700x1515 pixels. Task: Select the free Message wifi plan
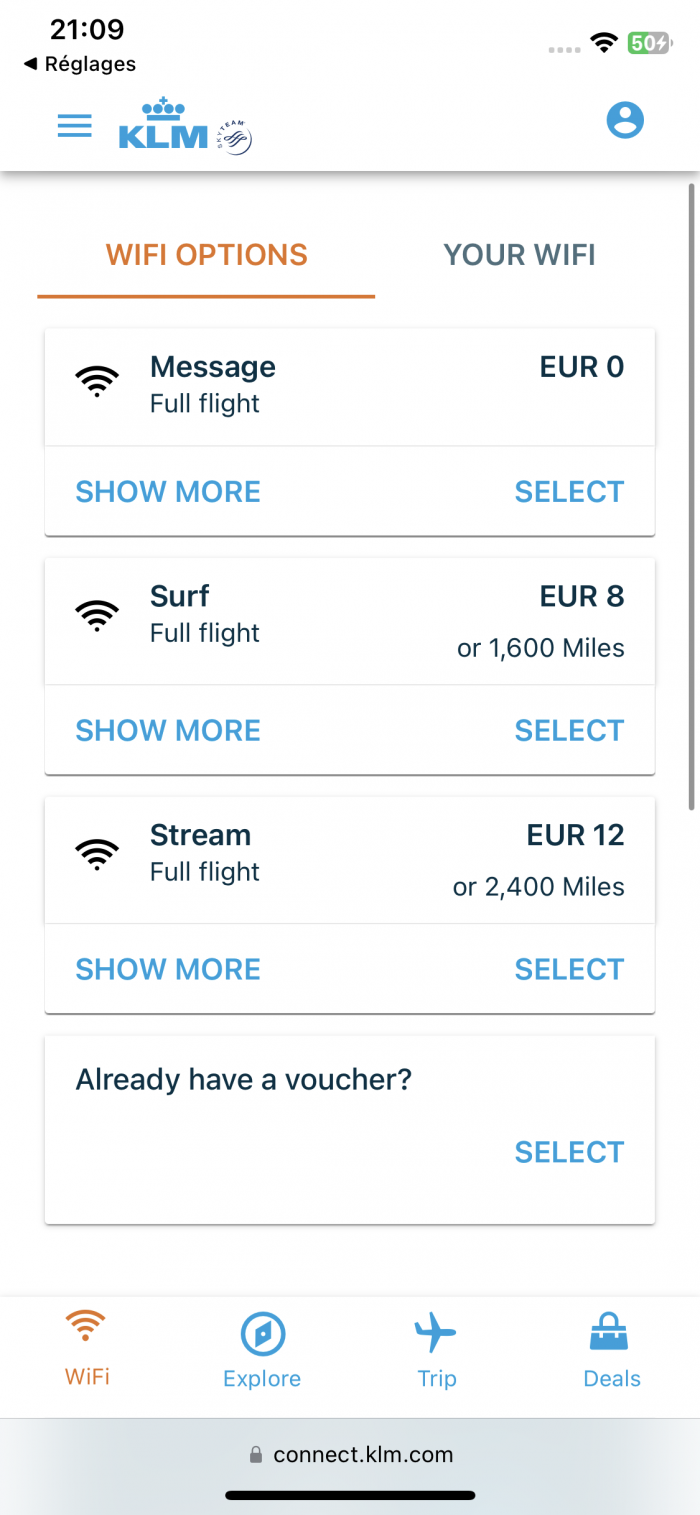(569, 492)
